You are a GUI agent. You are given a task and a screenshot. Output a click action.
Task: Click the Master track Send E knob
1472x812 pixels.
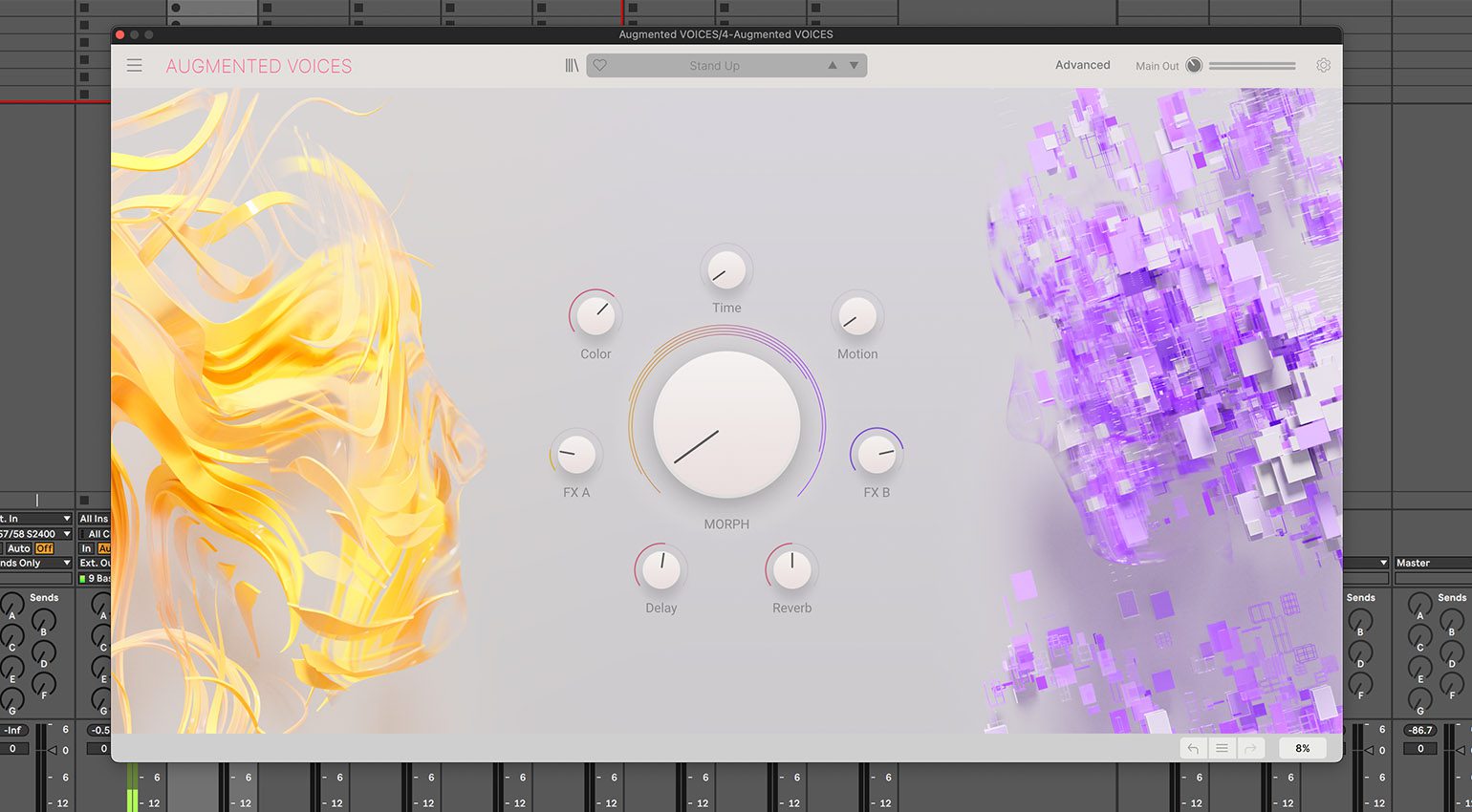pyautogui.click(x=1420, y=668)
